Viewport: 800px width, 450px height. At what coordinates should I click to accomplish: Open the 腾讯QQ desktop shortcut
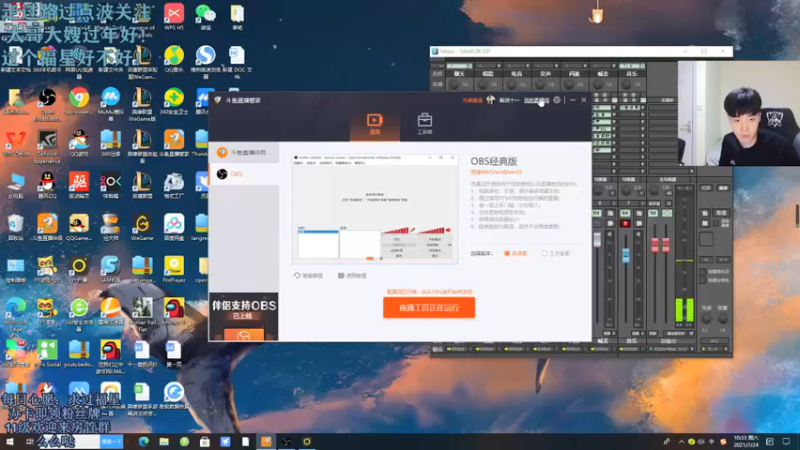coord(47,186)
